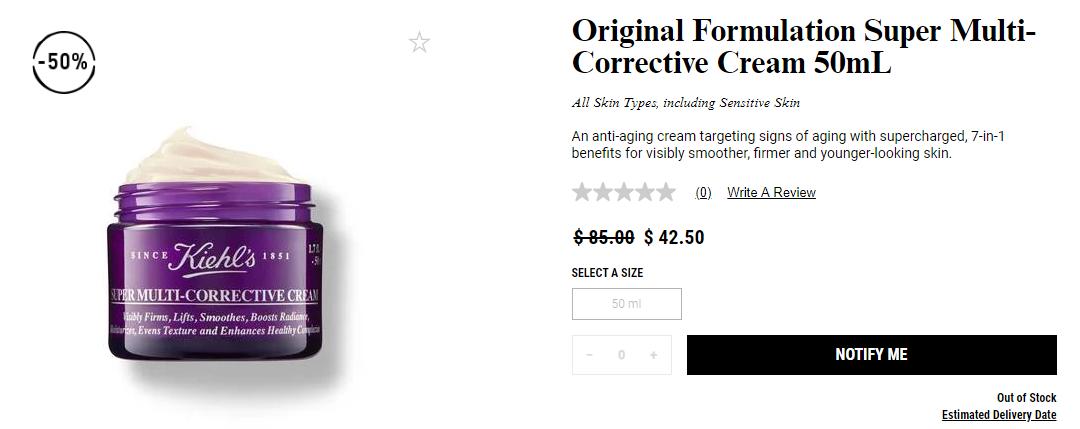Increase quantity with the plus button
Screen dimensions: 1080x429
coord(653,355)
